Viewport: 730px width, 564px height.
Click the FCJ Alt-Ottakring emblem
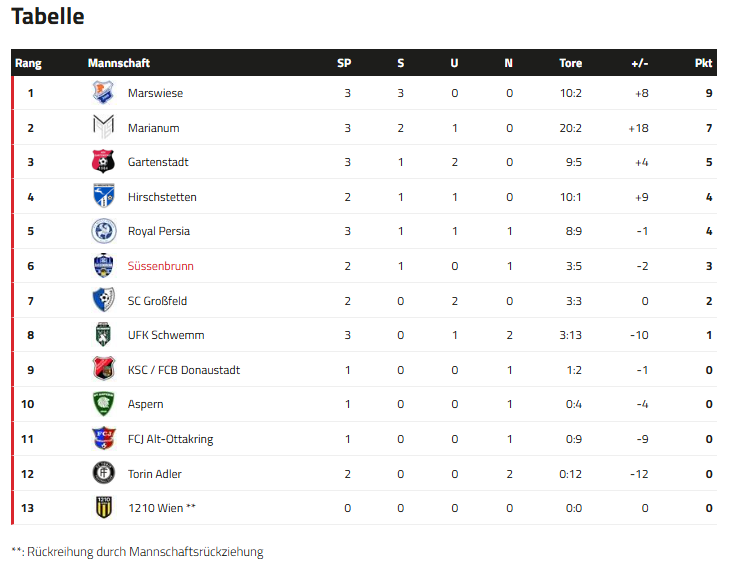[104, 439]
